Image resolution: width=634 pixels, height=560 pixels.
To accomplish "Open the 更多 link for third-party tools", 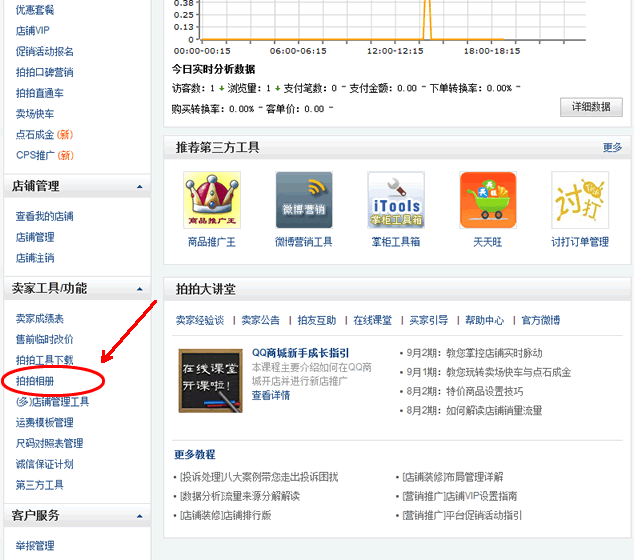I will 612,148.
